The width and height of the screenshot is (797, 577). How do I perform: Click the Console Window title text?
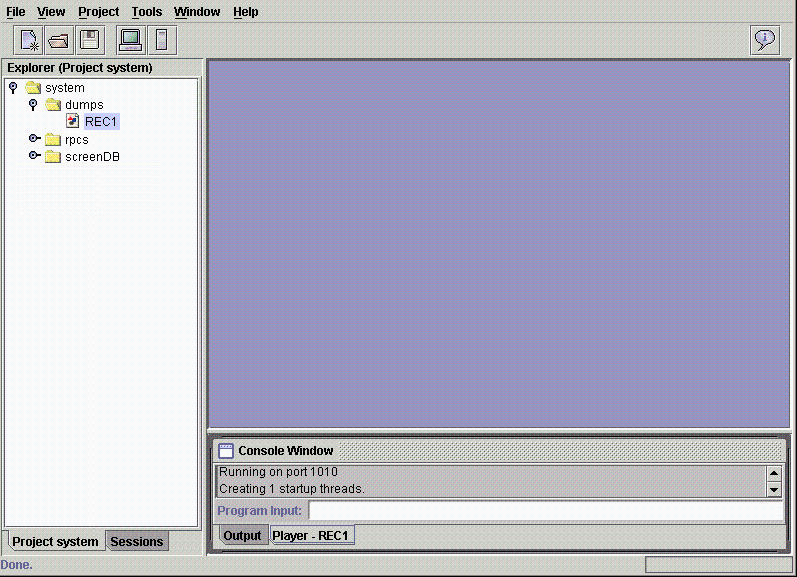tap(286, 451)
